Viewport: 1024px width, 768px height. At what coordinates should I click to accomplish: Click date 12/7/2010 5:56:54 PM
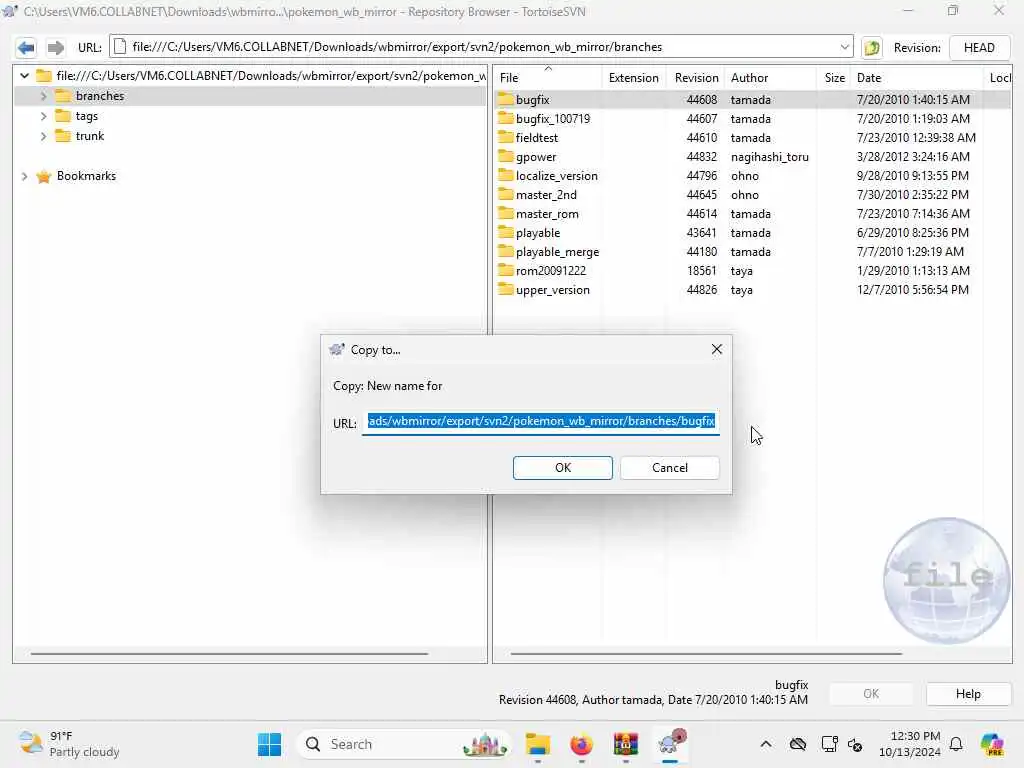[x=912, y=289]
